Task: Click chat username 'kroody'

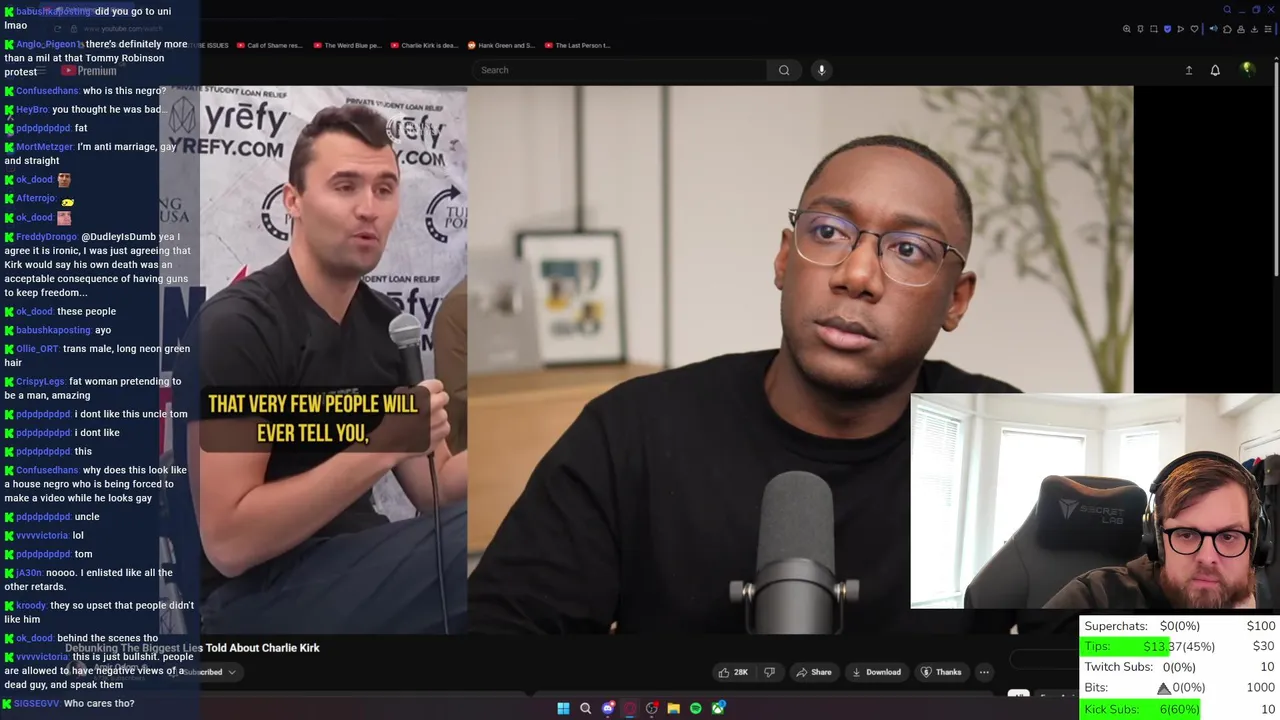Action: [31, 606]
